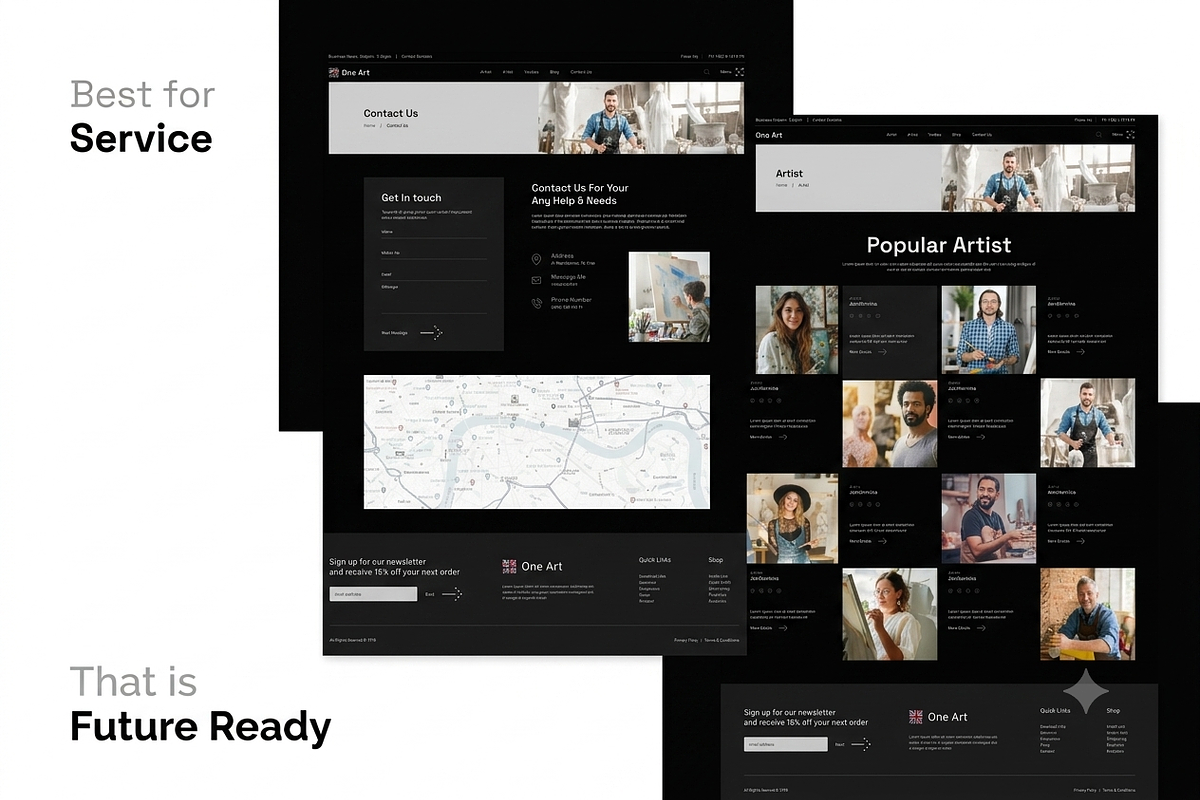Open photo of woman wearing black hat

pyautogui.click(x=792, y=518)
